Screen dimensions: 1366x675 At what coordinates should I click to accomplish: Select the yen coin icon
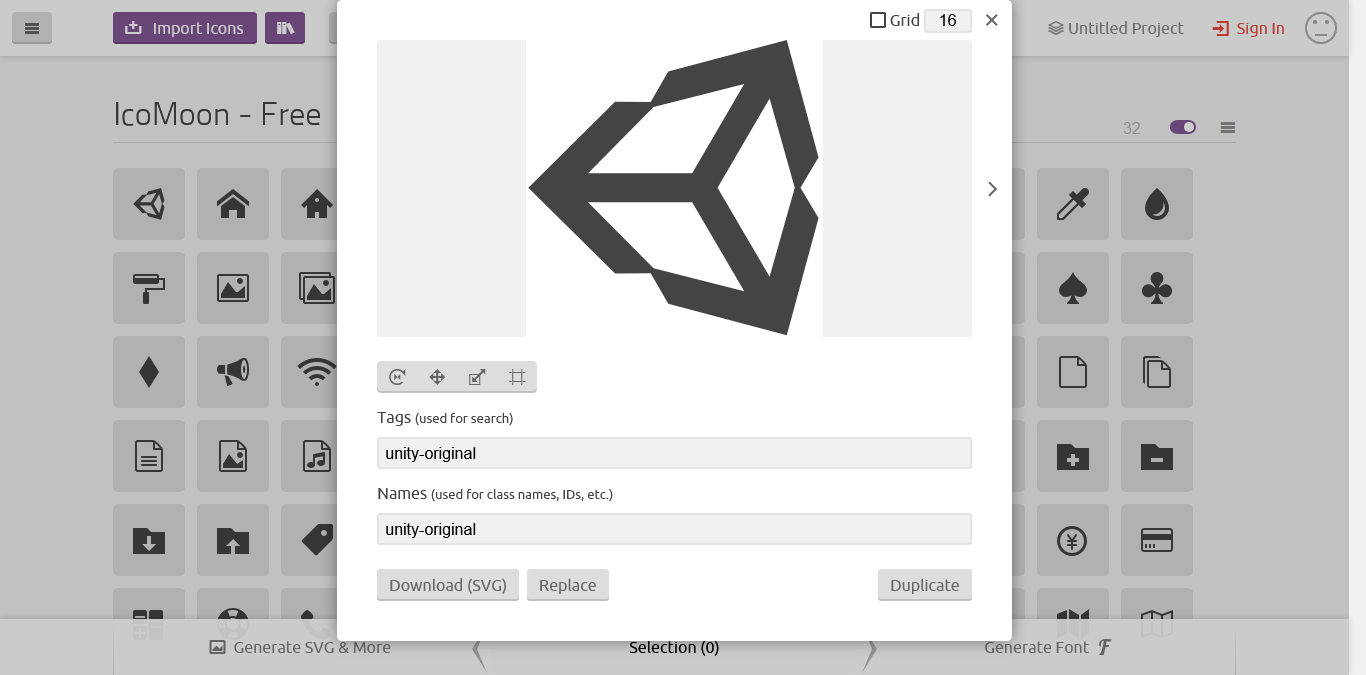(x=1073, y=540)
